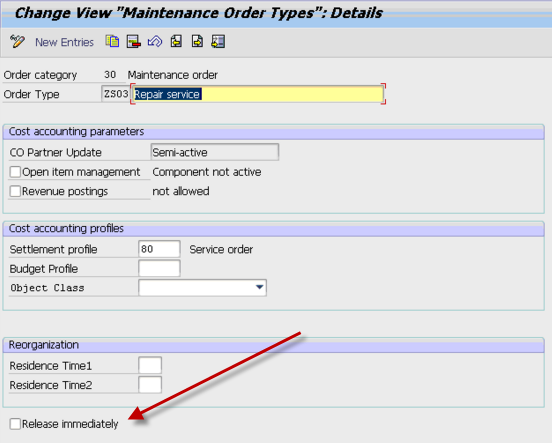Image resolution: width=552 pixels, height=443 pixels.
Task: Click the Display/Change pencil icon
Action: [x=17, y=42]
